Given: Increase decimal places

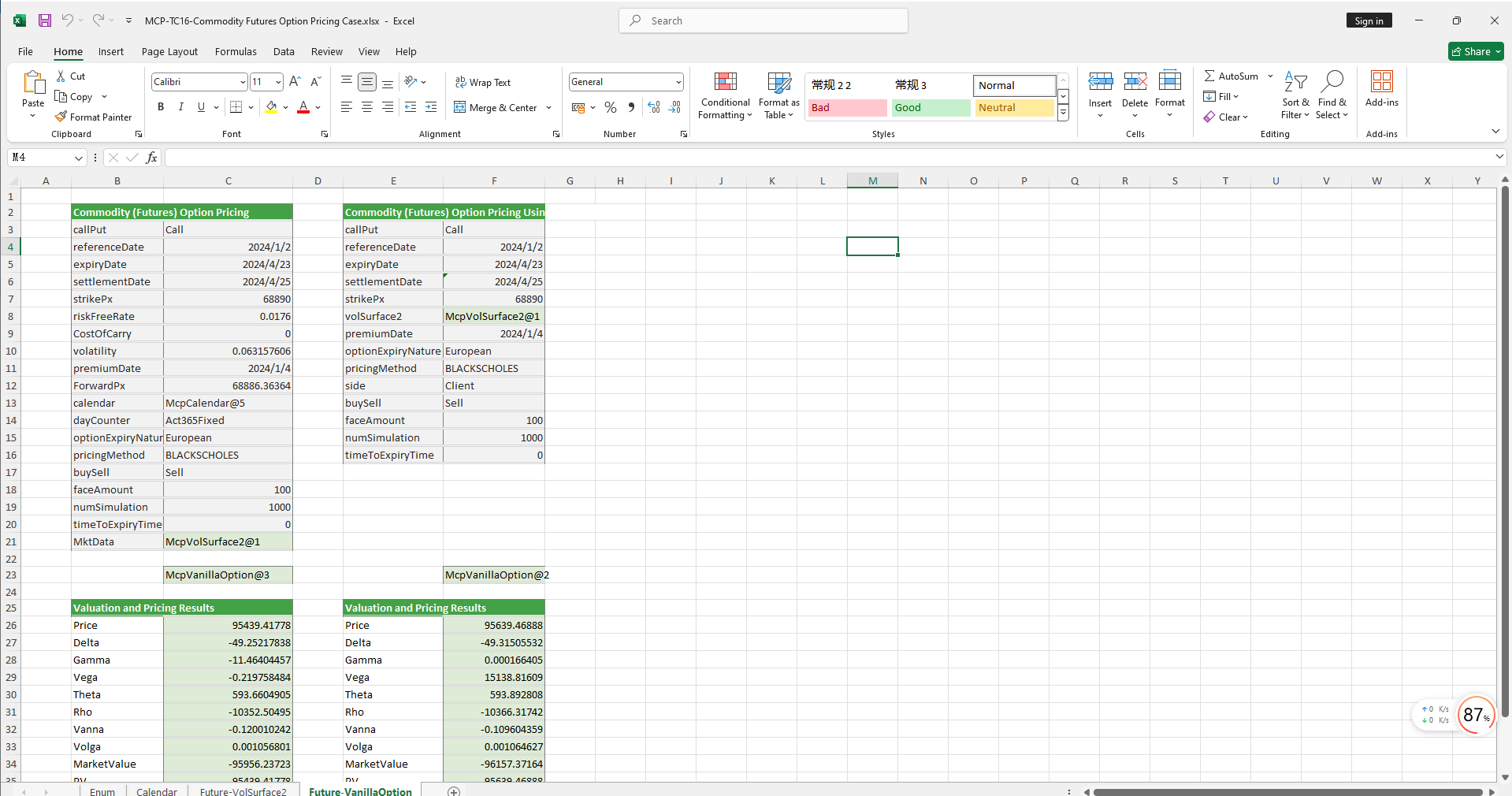Looking at the screenshot, I should (x=654, y=107).
